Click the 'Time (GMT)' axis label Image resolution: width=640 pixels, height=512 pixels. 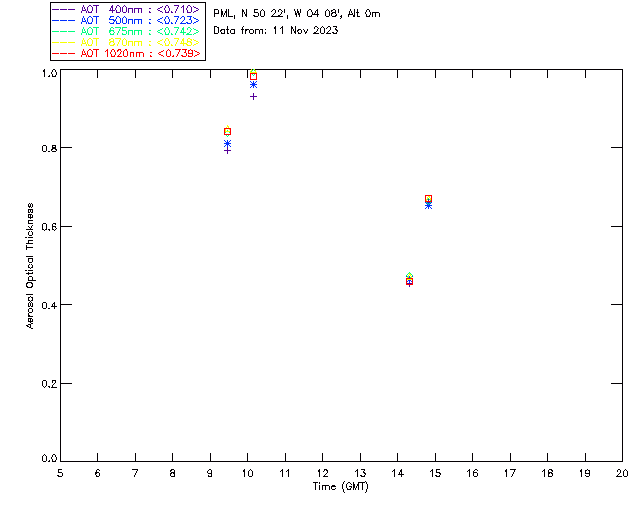[x=340, y=487]
